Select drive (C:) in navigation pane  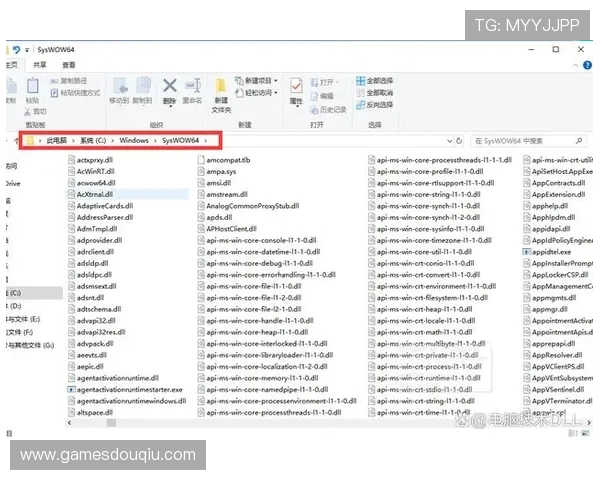pos(14,292)
